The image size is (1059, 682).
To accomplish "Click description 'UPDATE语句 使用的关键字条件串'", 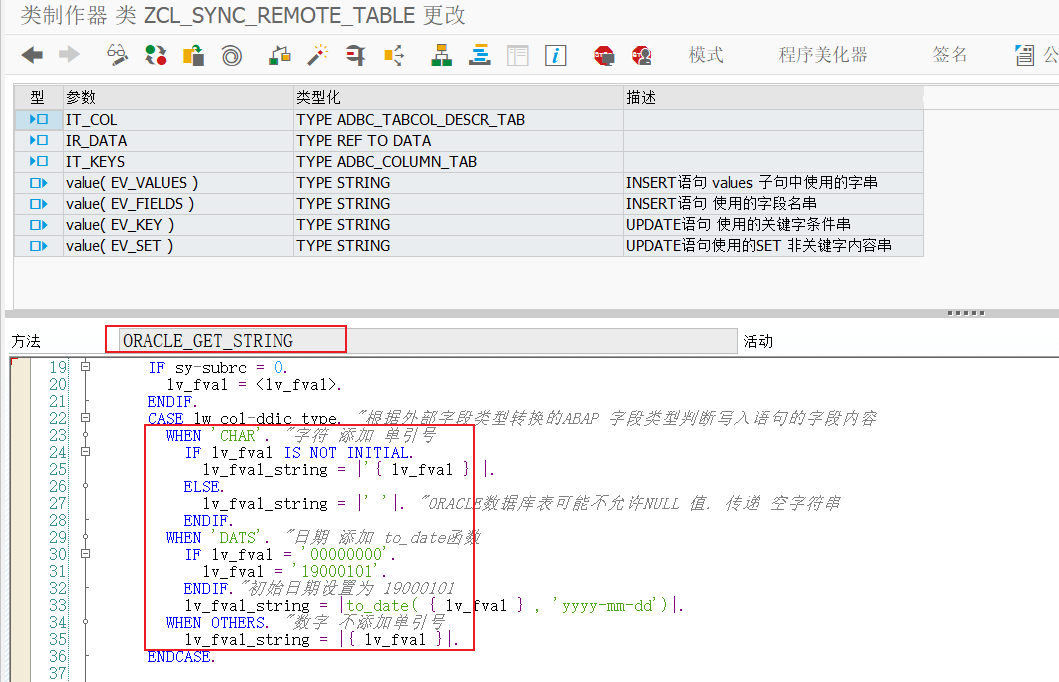I will pyautogui.click(x=738, y=224).
